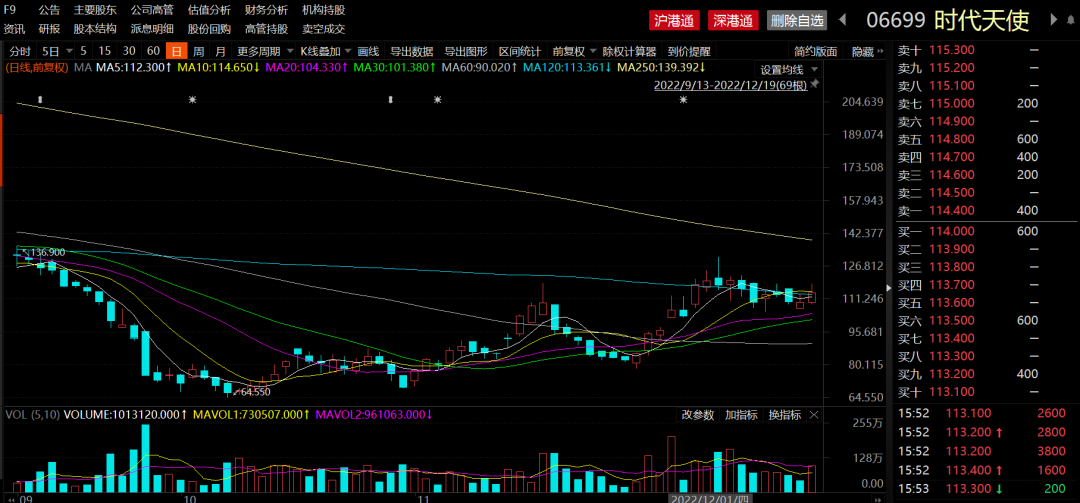Switch to daily K-line period 日
The height and width of the screenshot is (503, 1080).
(x=176, y=51)
